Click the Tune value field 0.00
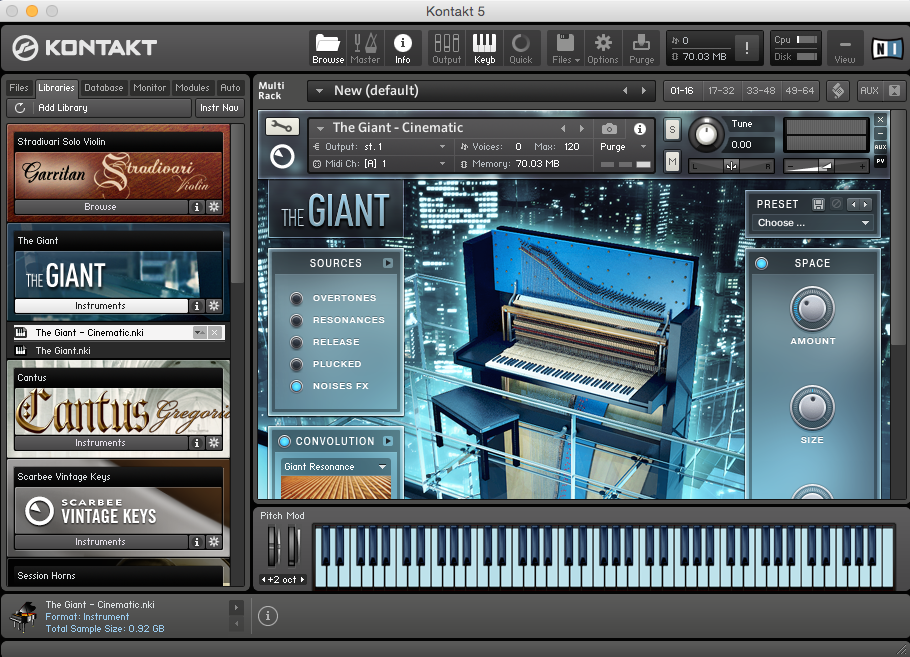Viewport: 910px width, 657px height. 750,145
